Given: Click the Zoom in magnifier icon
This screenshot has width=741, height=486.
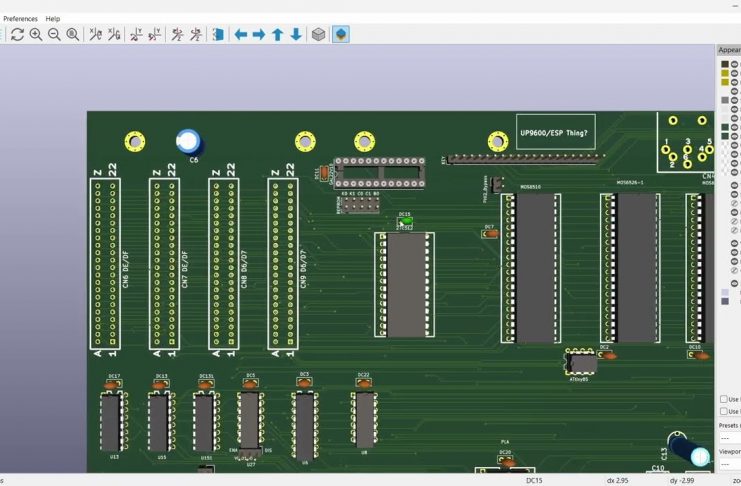Looking at the screenshot, I should (x=36, y=34).
